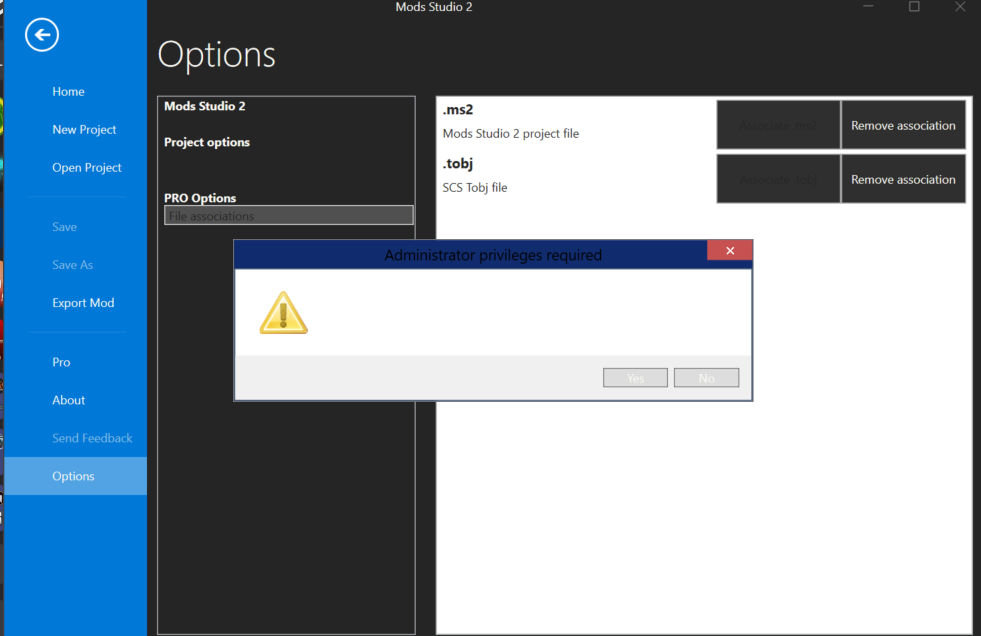Select Open Project from sidebar
The width and height of the screenshot is (981, 636).
[87, 167]
